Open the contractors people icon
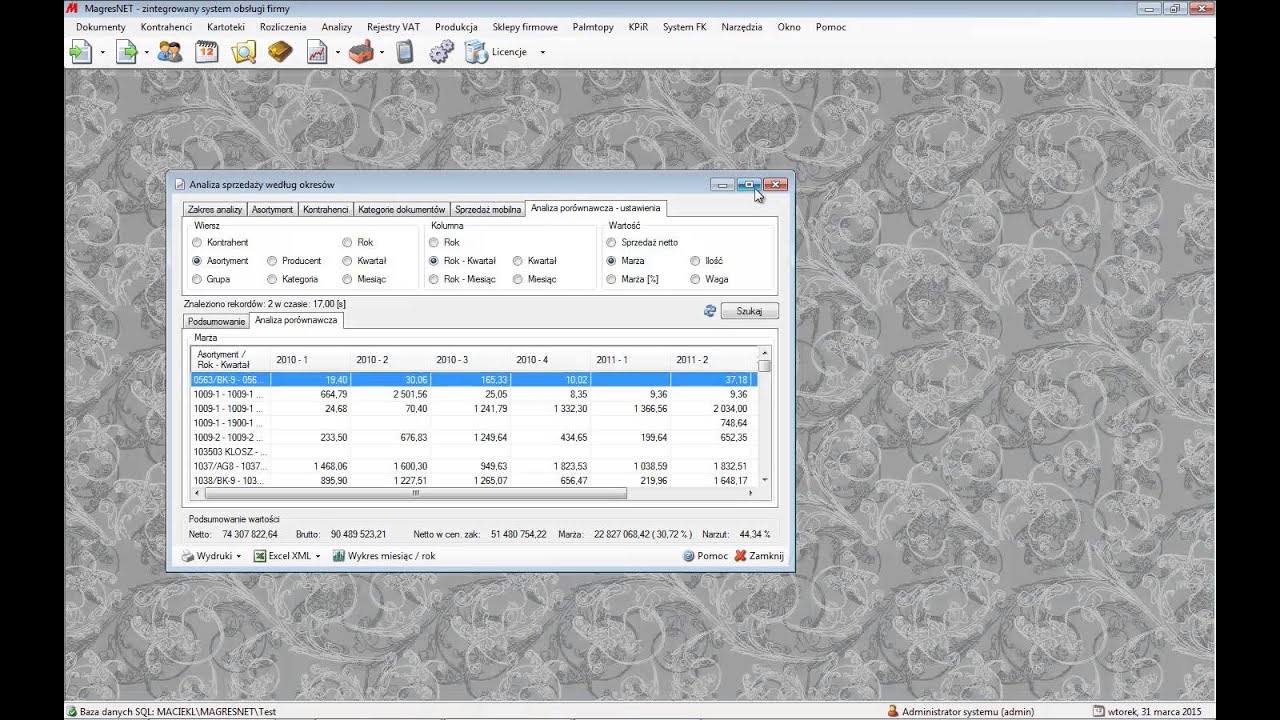Screen dimensions: 1280x720 170,52
